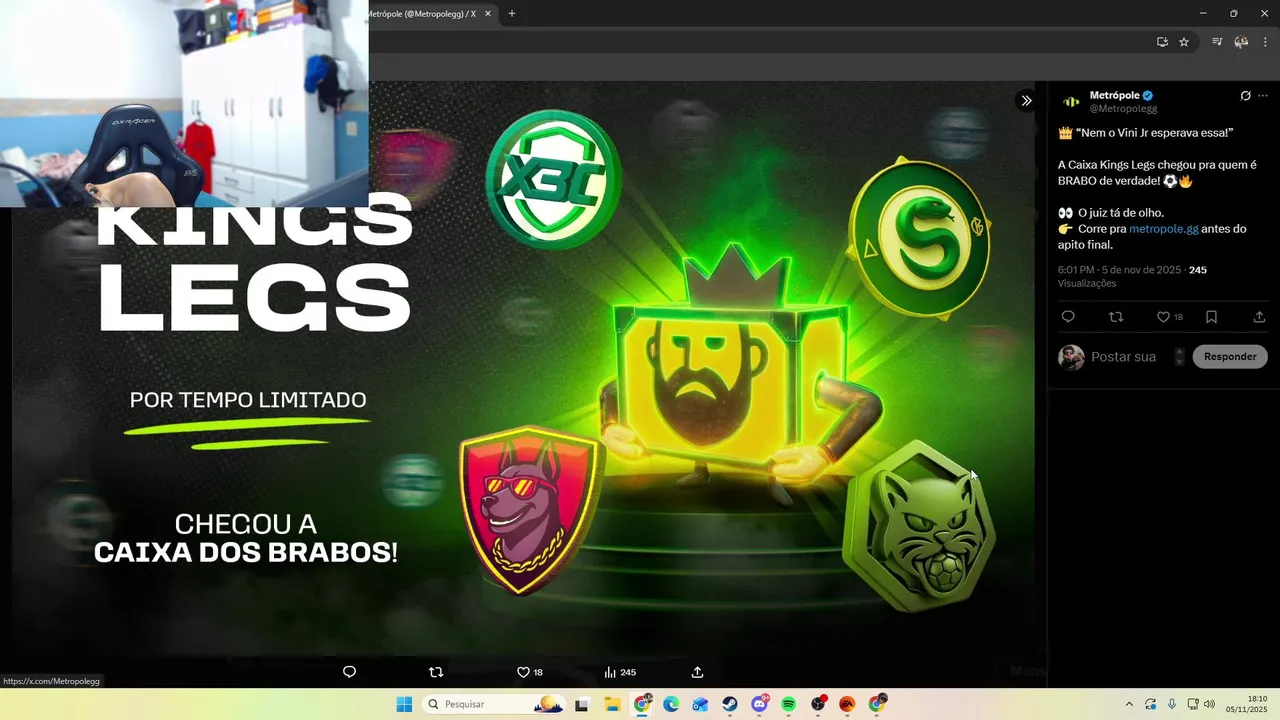The height and width of the screenshot is (720, 1280).
Task: Open the Kings Legs promo image
Action: point(523,368)
